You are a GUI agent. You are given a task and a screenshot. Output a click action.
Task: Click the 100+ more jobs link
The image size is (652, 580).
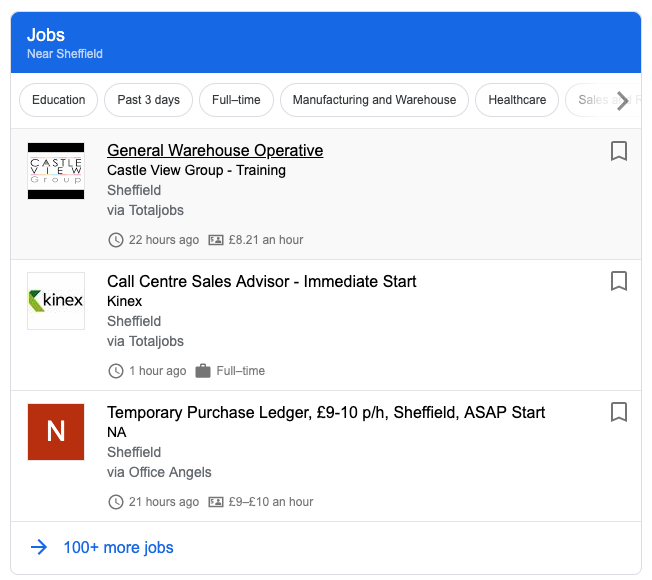[x=118, y=547]
